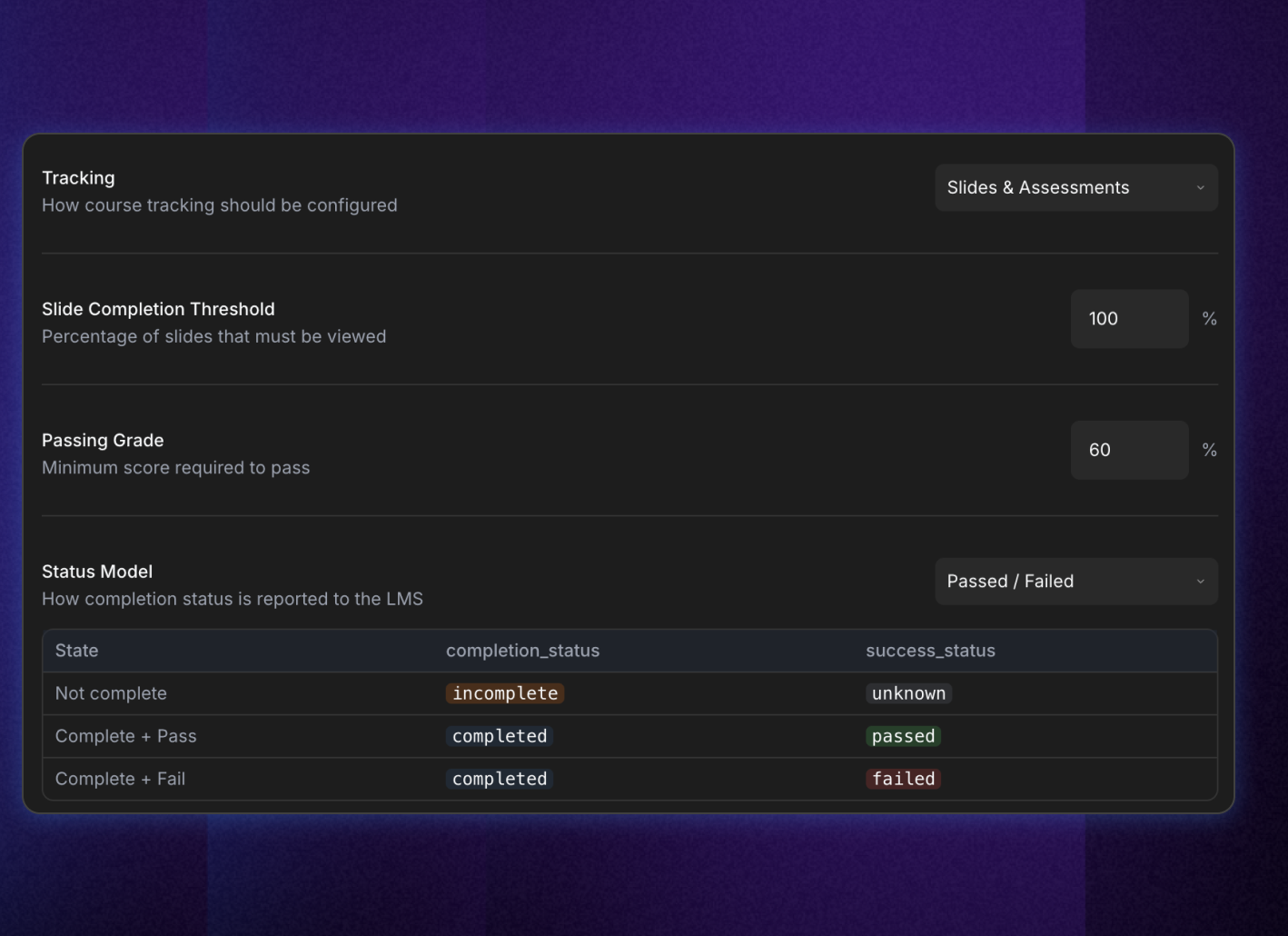Click the success_status column header
Screen dimensions: 1288x936
pos(930,651)
